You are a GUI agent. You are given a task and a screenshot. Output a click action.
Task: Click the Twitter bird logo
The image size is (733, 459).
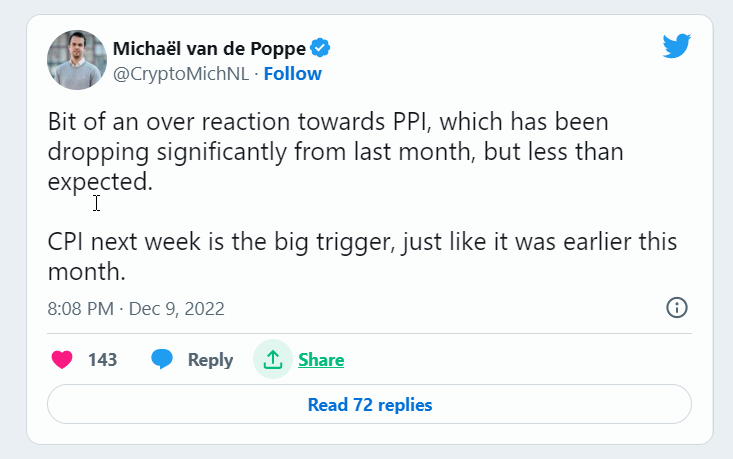tap(677, 45)
